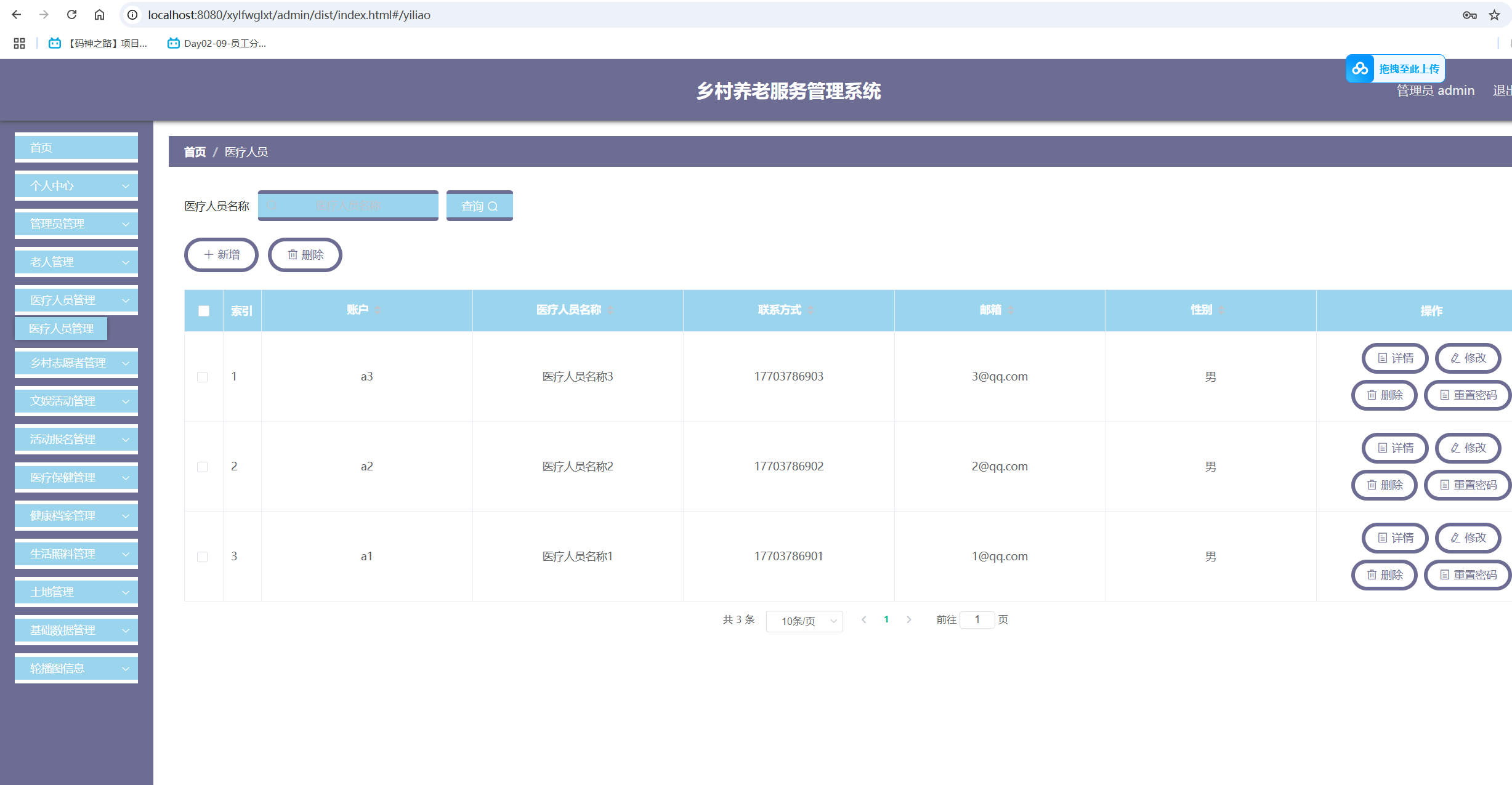Click 重置密码 for account a1
Image resolution: width=1512 pixels, height=785 pixels.
click(1468, 575)
